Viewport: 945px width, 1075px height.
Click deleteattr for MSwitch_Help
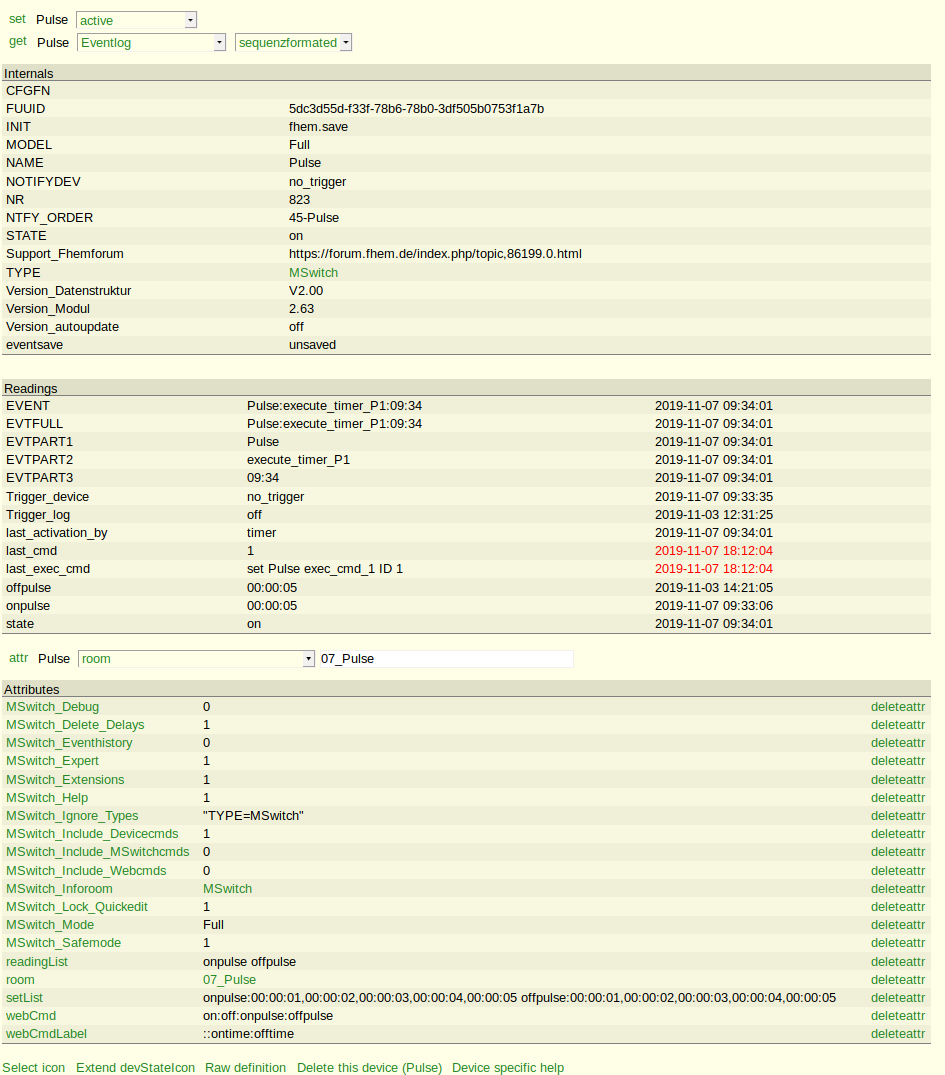[898, 797]
